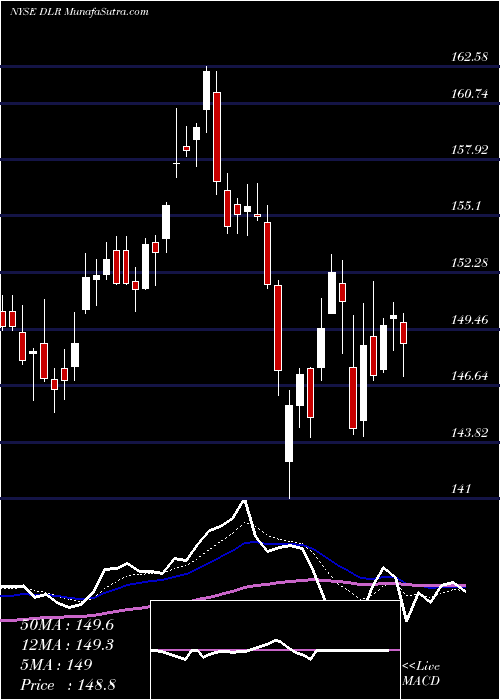The height and width of the screenshot is (700, 500).
Task: Click the 149.46 price level label
Action: pyautogui.click(x=470, y=319)
